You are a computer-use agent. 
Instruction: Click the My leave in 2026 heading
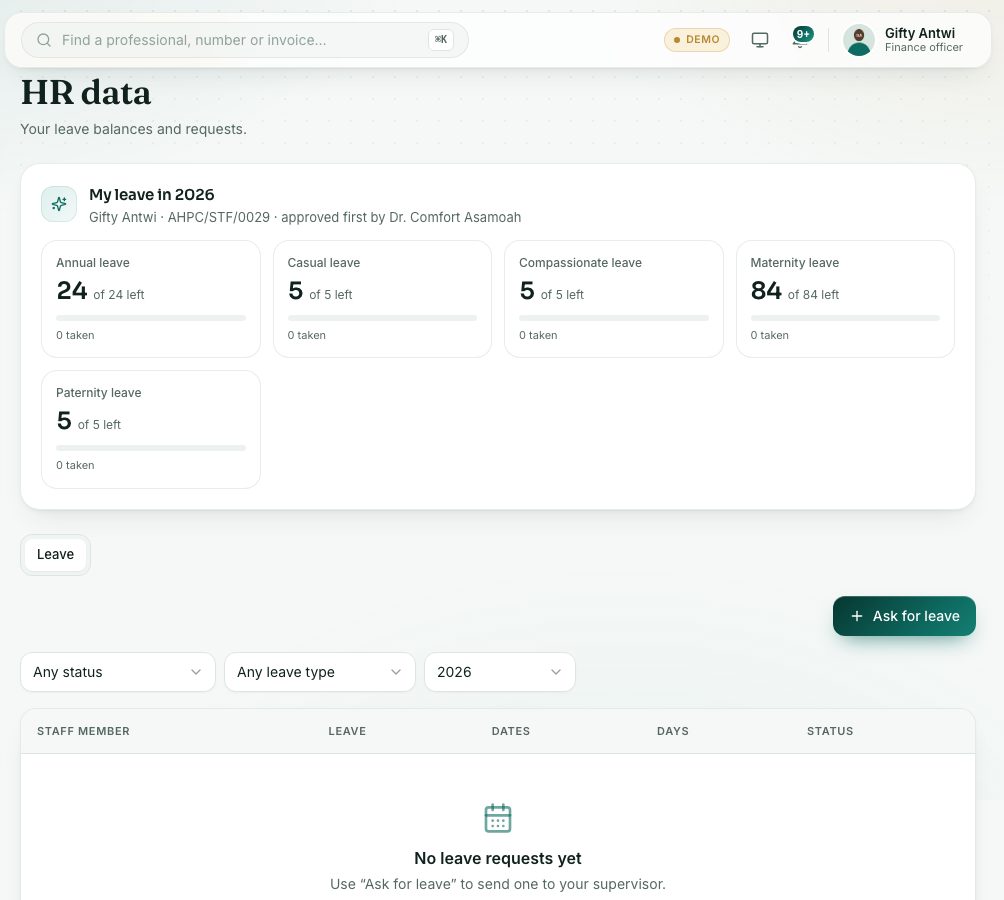[152, 195]
